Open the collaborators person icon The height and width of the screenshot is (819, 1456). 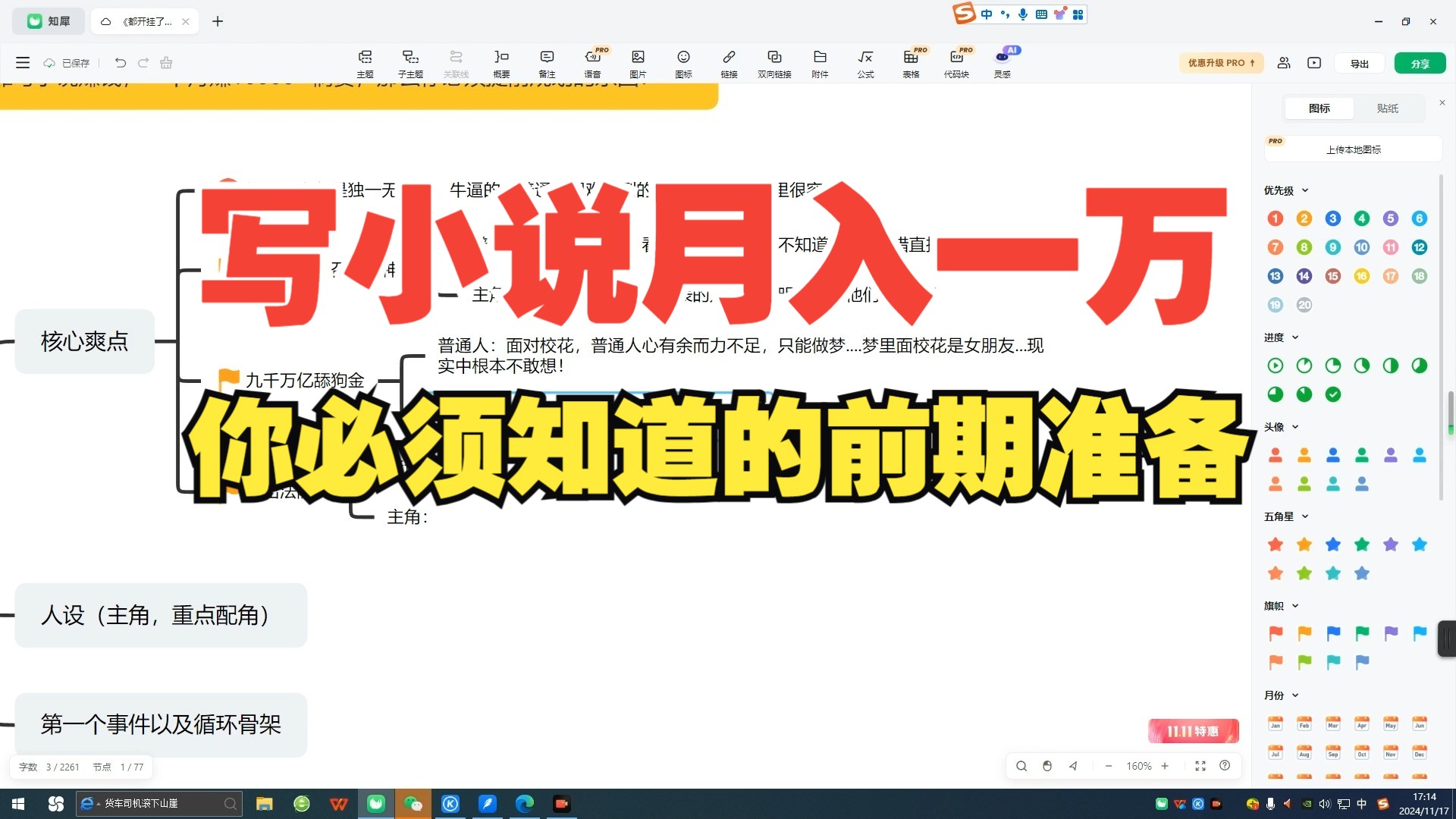[1284, 63]
